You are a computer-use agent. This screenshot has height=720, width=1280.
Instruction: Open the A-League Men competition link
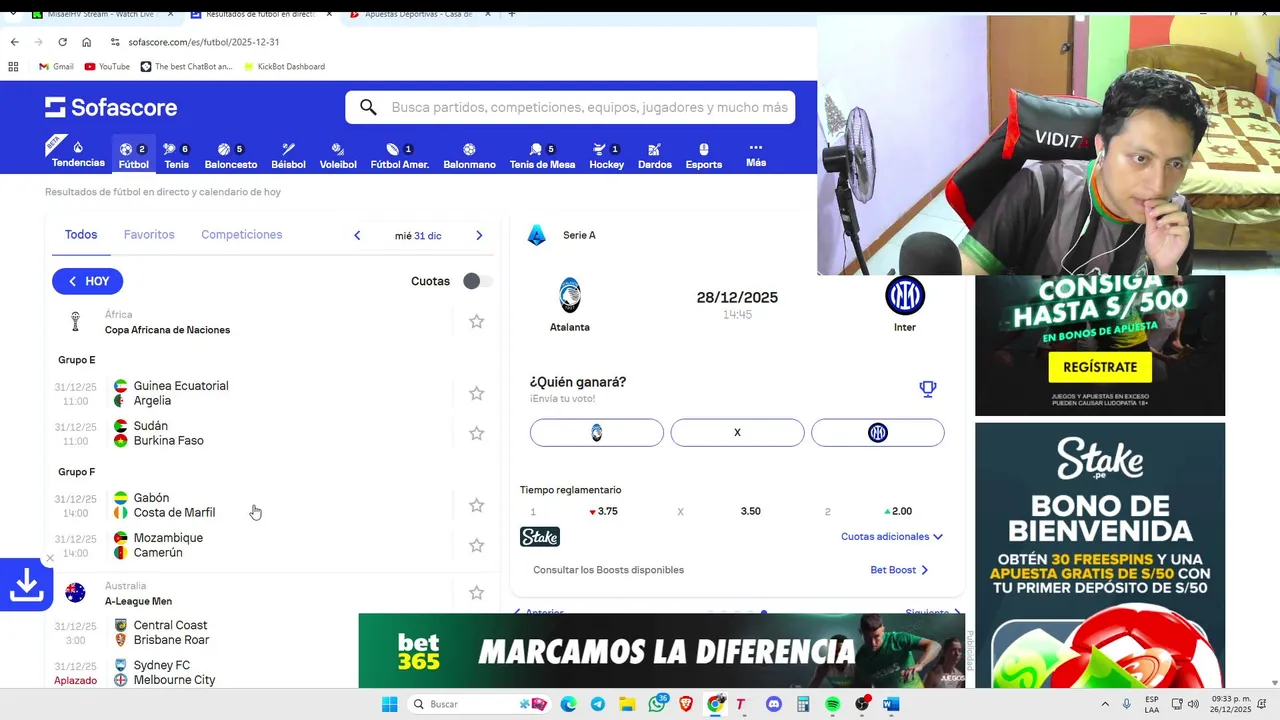pos(138,601)
